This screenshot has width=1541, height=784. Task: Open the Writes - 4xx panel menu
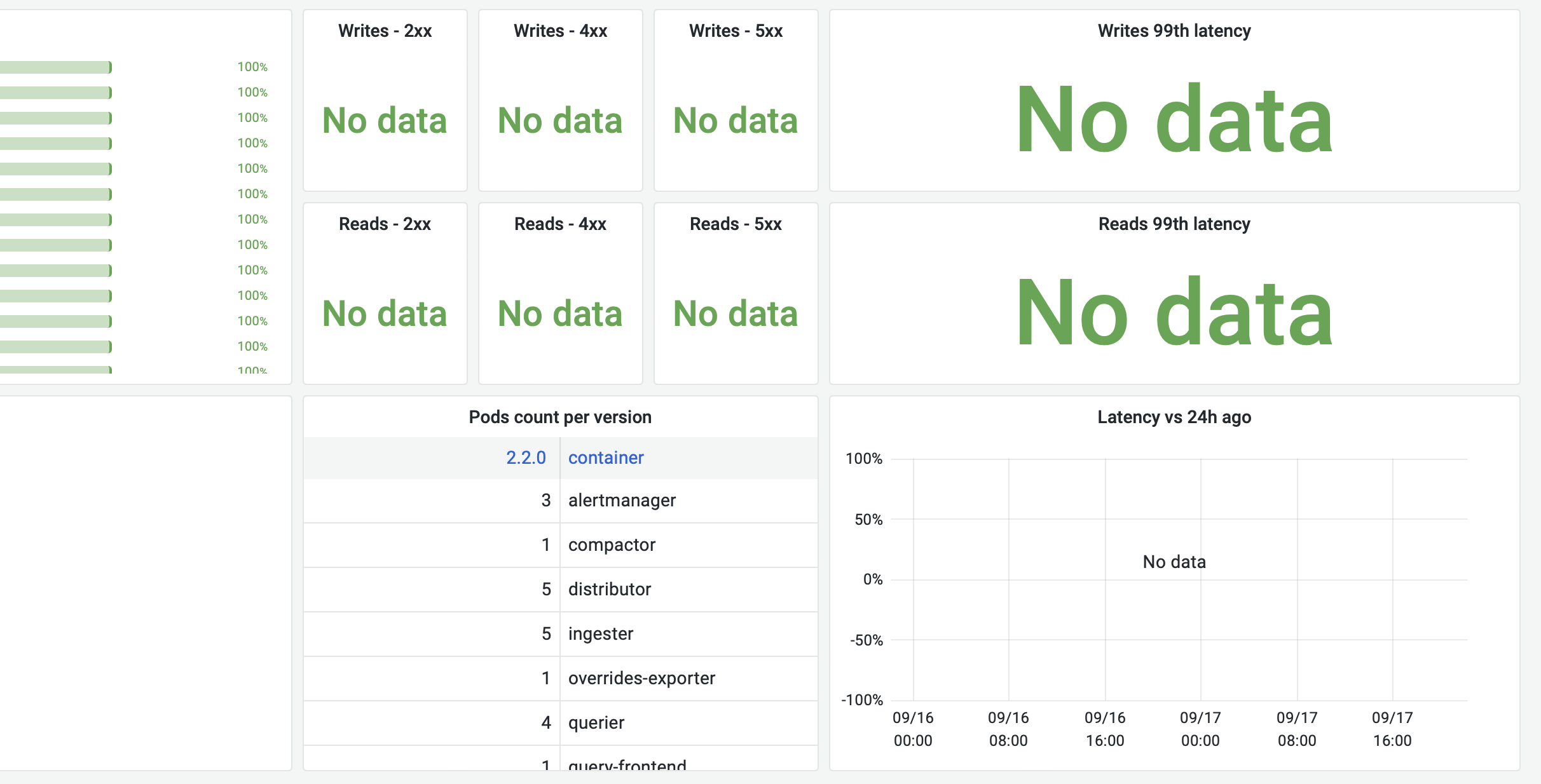pos(559,30)
